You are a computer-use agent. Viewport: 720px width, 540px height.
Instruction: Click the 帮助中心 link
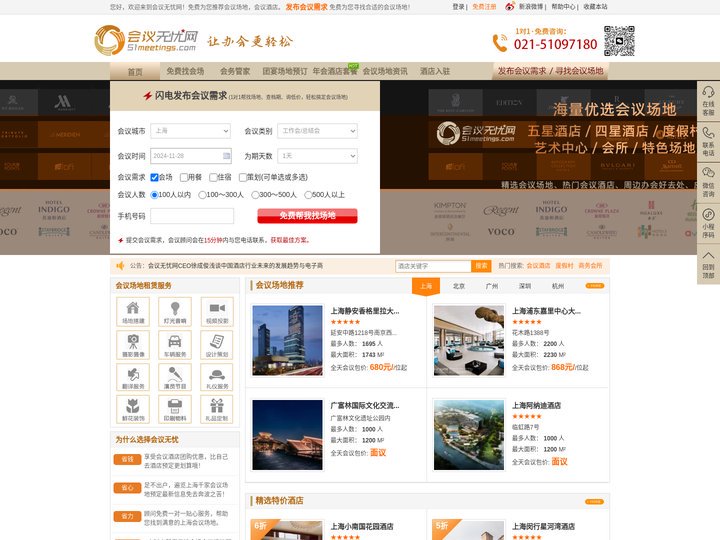(563, 7)
